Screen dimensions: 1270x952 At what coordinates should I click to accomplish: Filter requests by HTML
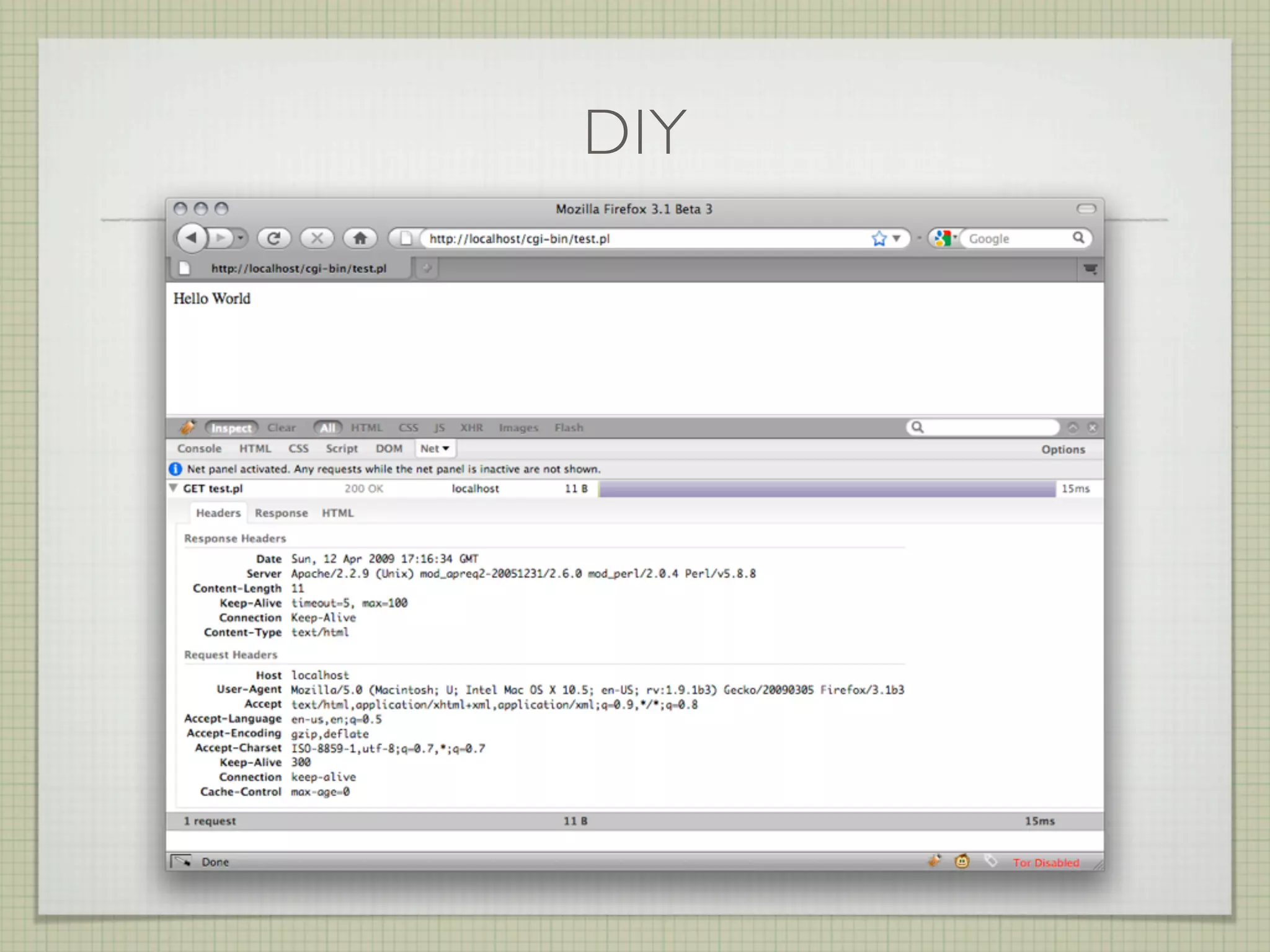(x=366, y=428)
